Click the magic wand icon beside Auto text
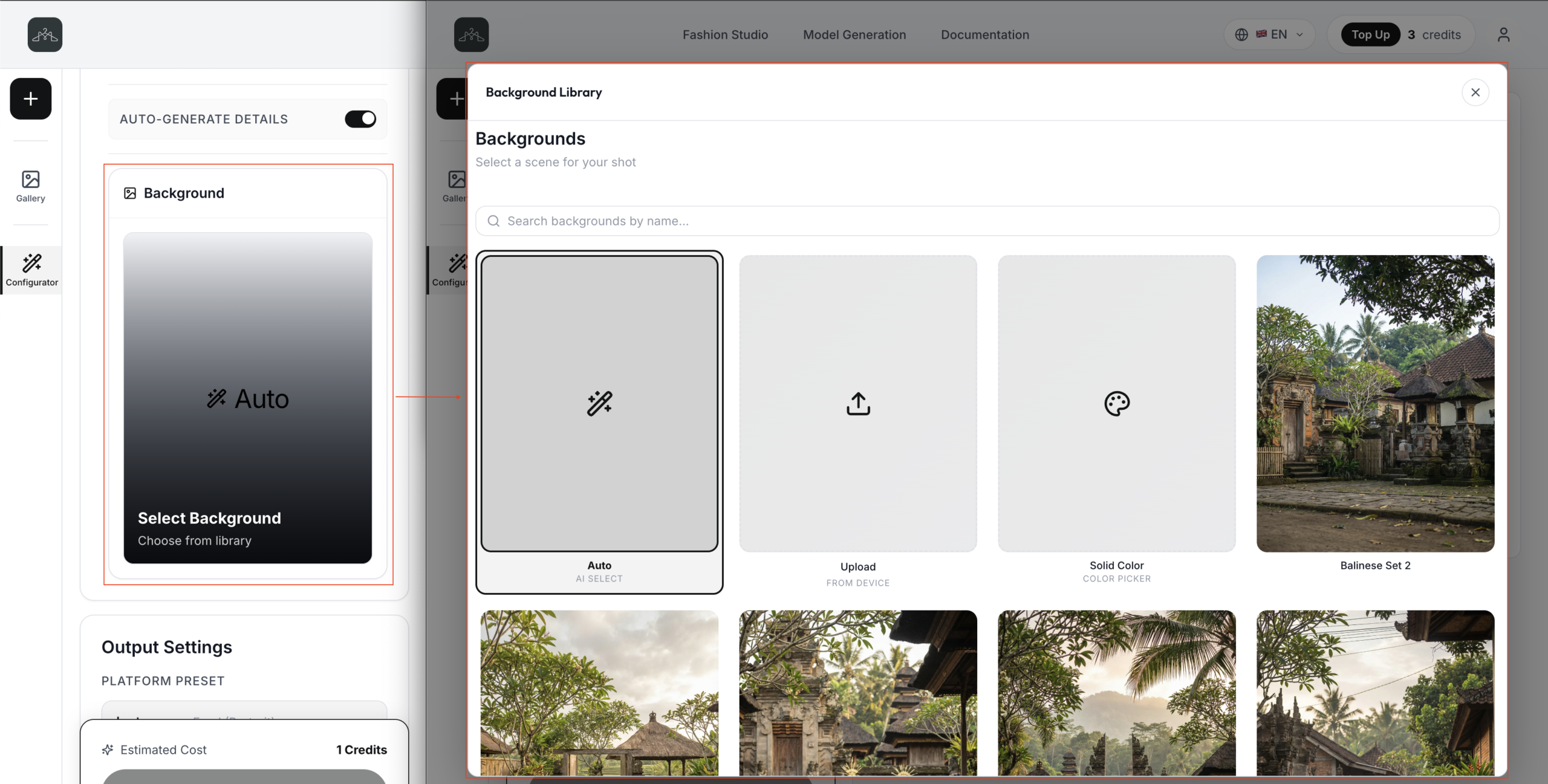 [216, 399]
